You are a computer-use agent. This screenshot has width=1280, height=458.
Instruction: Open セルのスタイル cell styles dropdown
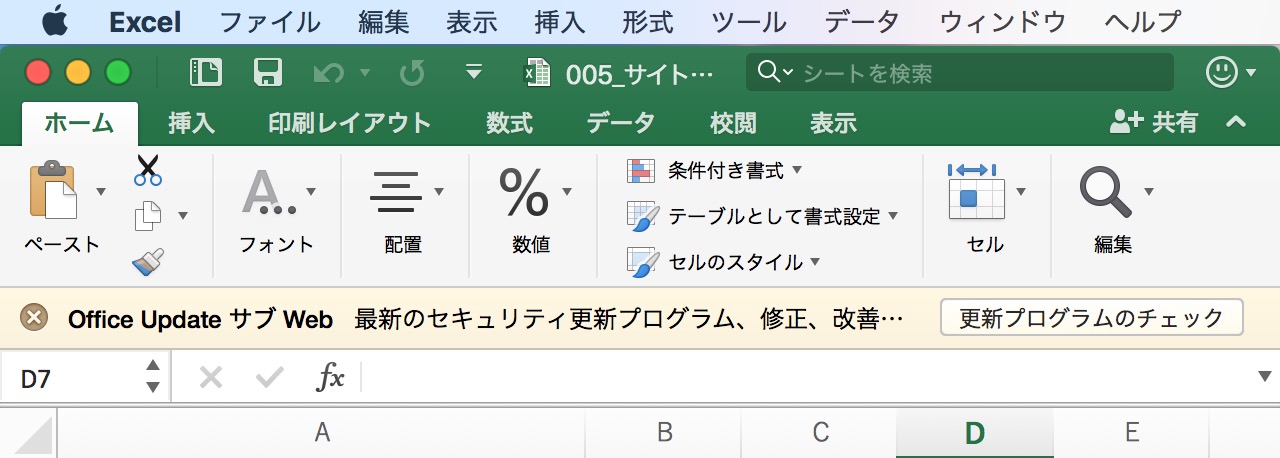click(x=724, y=262)
